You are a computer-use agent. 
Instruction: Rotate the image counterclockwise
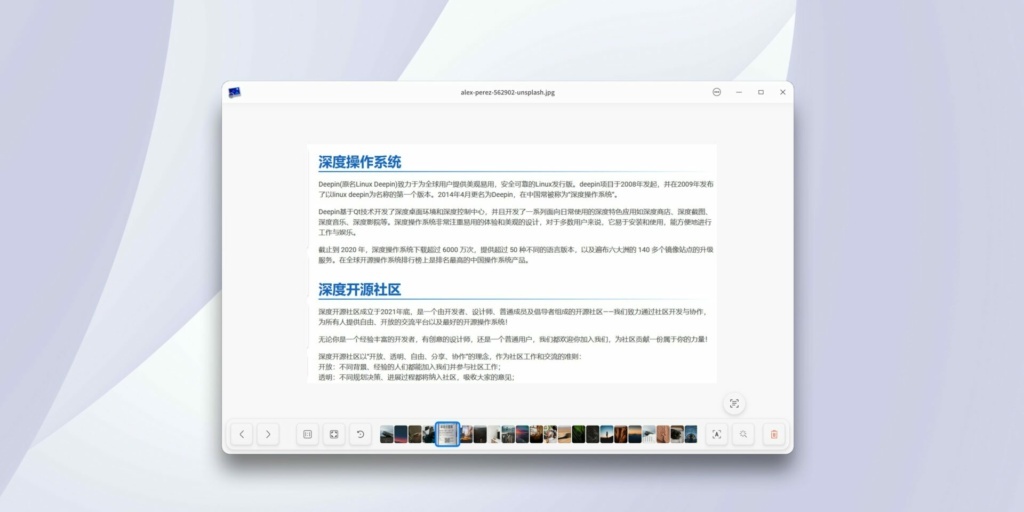[360, 434]
